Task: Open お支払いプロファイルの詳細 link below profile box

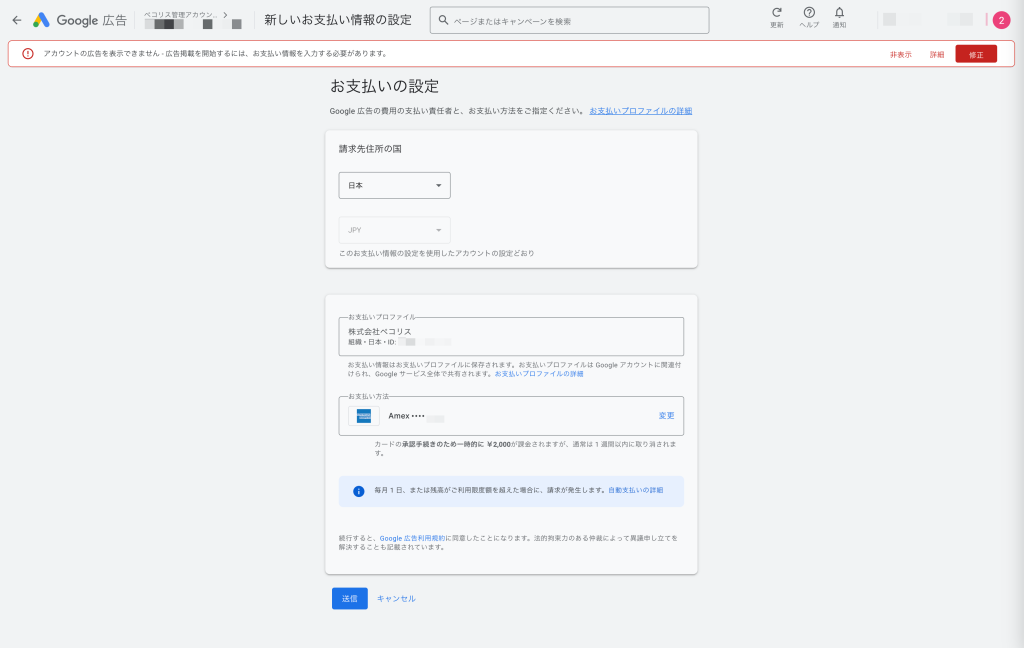Action: tap(539, 374)
